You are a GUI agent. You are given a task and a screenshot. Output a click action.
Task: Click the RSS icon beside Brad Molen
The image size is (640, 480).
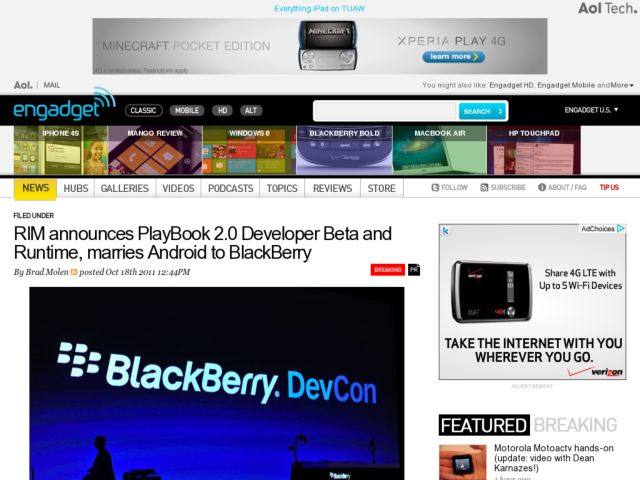pos(73,272)
